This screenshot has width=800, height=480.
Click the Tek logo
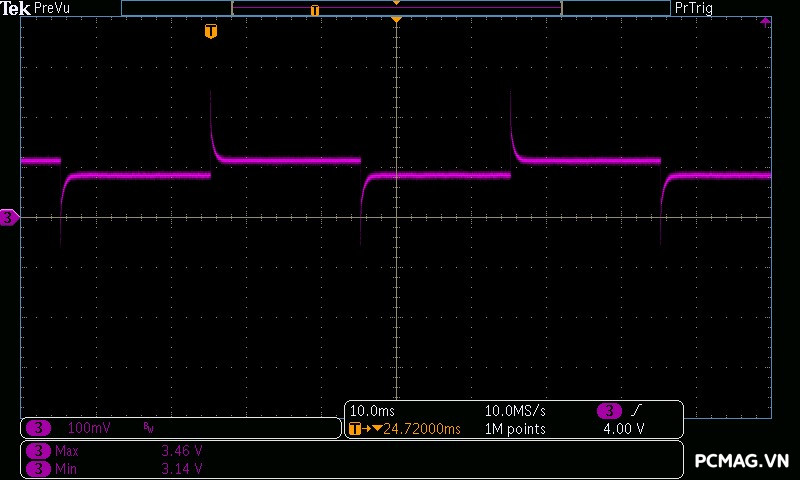(15, 8)
